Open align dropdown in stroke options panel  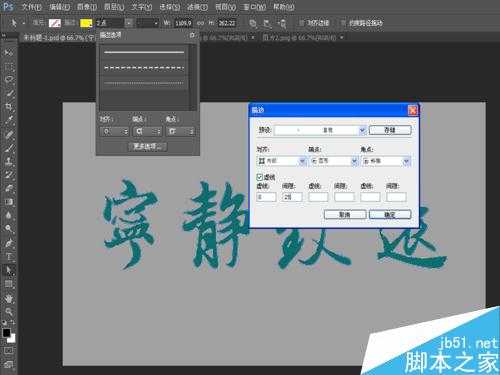pyautogui.click(x=114, y=131)
